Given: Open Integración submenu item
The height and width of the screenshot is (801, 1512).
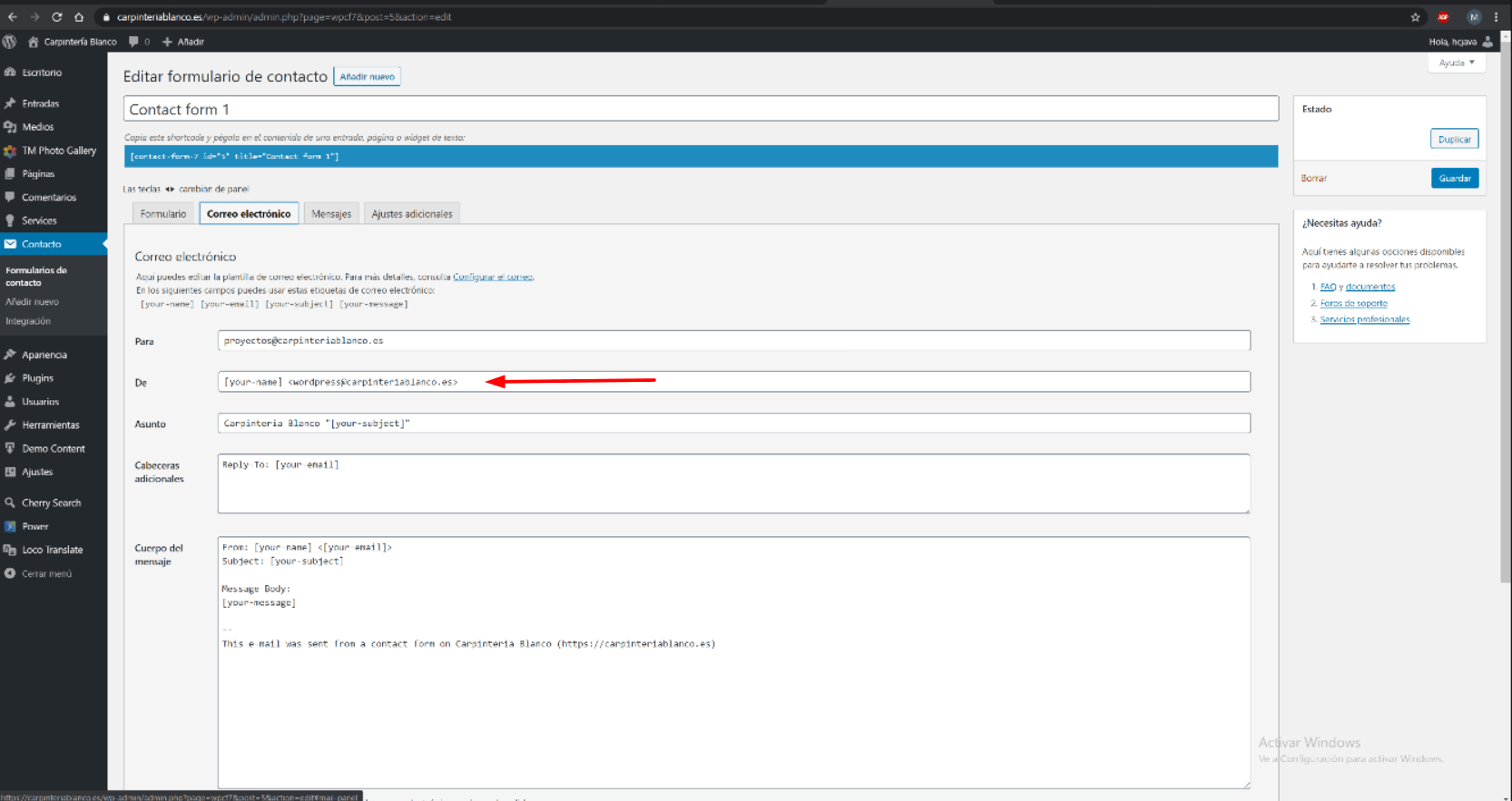Looking at the screenshot, I should [x=28, y=321].
